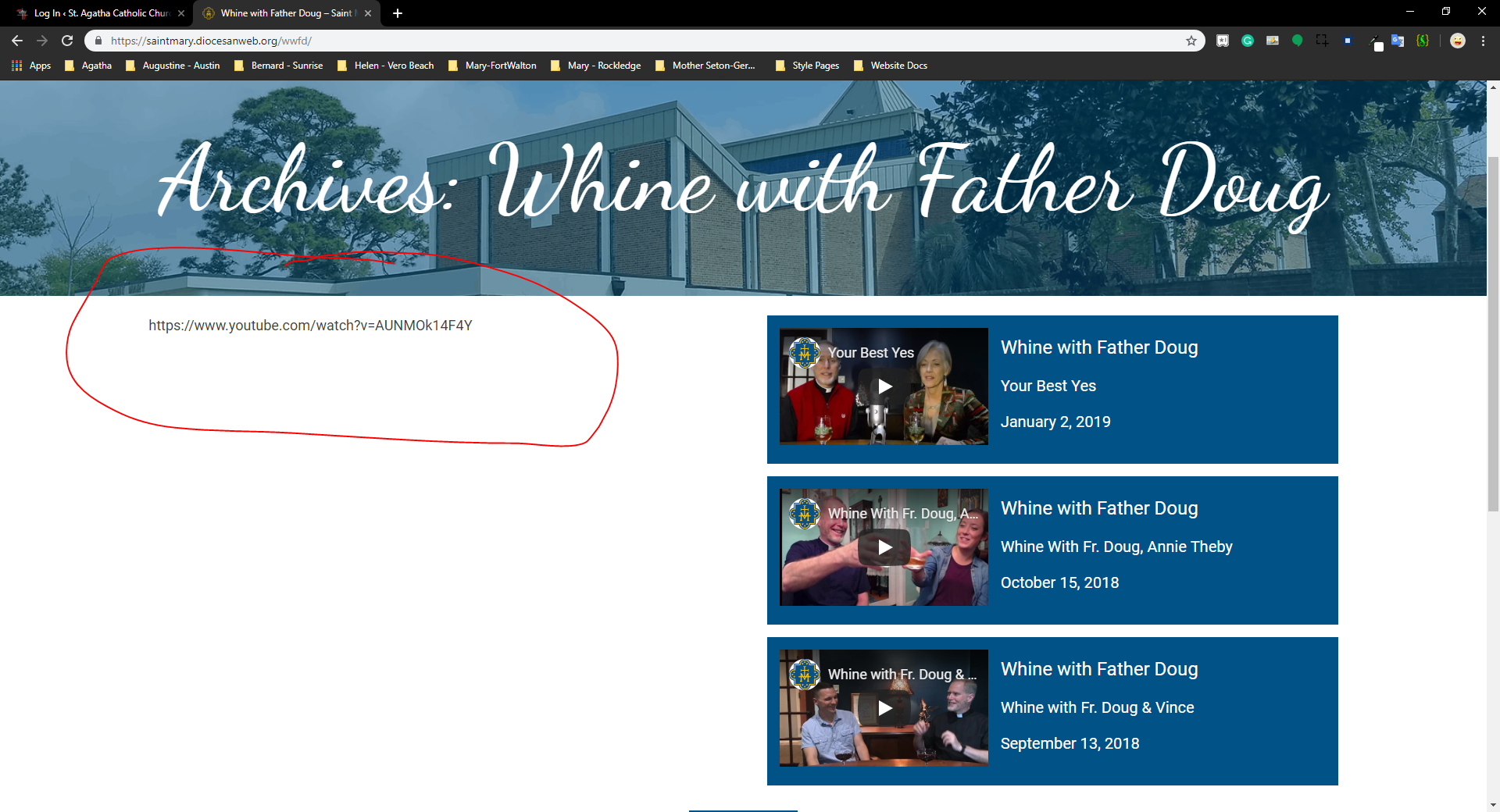This screenshot has width=1500, height=812.
Task: Open the Apps shortcut in bookmarks bar
Action: tap(31, 66)
